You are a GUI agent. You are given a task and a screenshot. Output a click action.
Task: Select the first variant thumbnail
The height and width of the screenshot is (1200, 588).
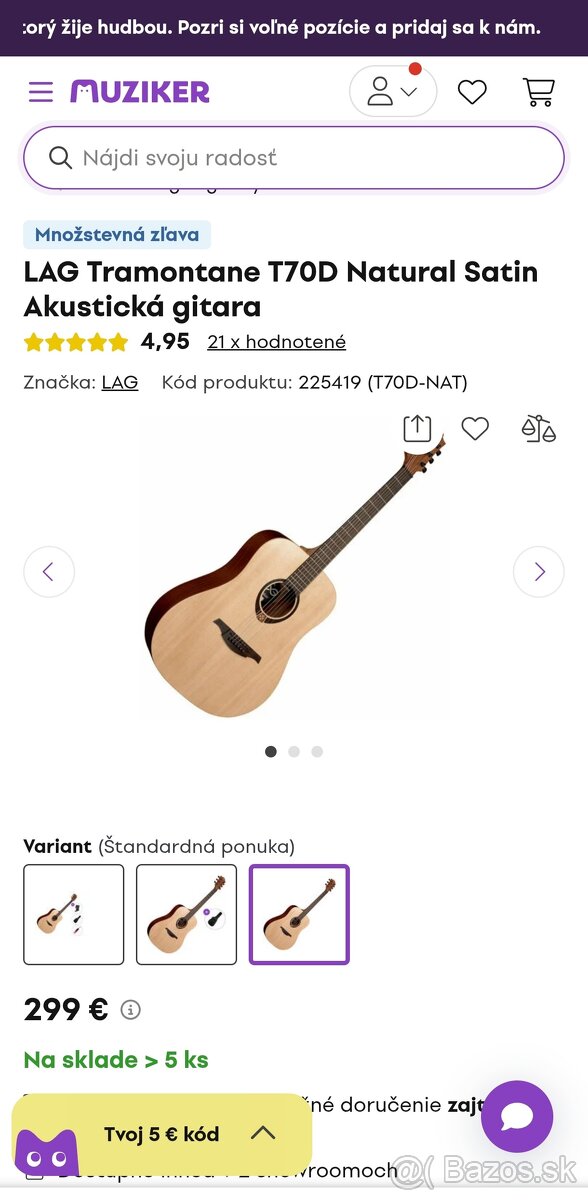pyautogui.click(x=74, y=914)
